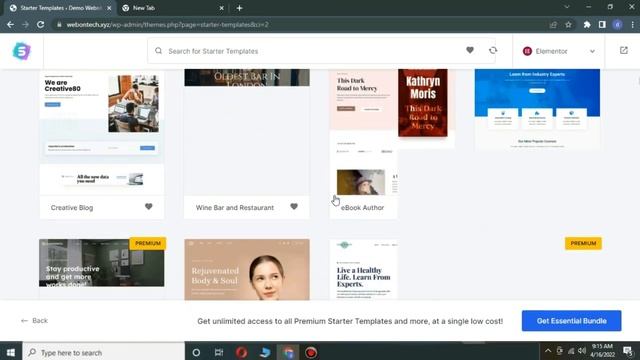Click the share page icon in address bar
The width and height of the screenshot is (640, 360).
coord(553,25)
